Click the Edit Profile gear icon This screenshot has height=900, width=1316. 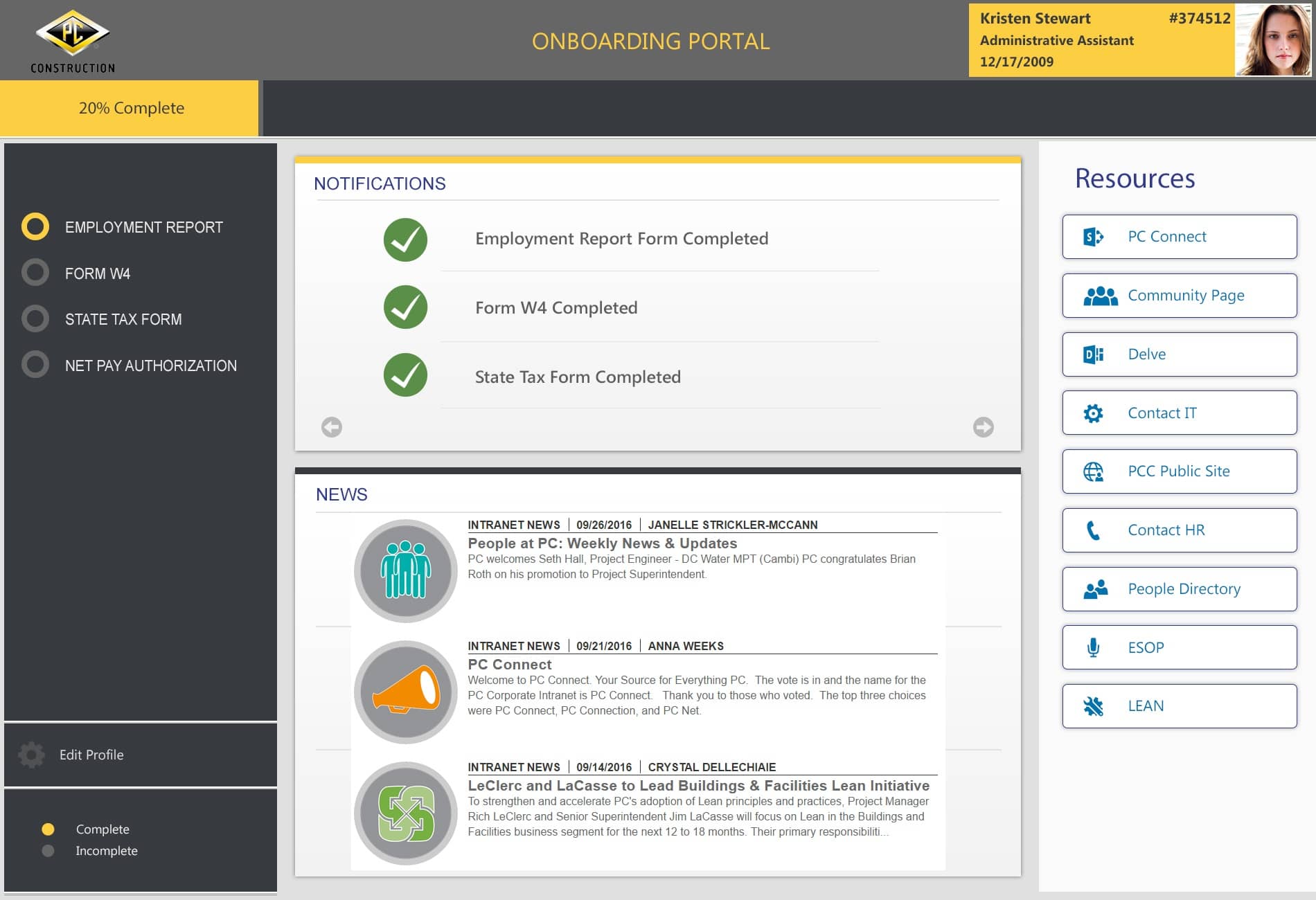pyautogui.click(x=31, y=755)
